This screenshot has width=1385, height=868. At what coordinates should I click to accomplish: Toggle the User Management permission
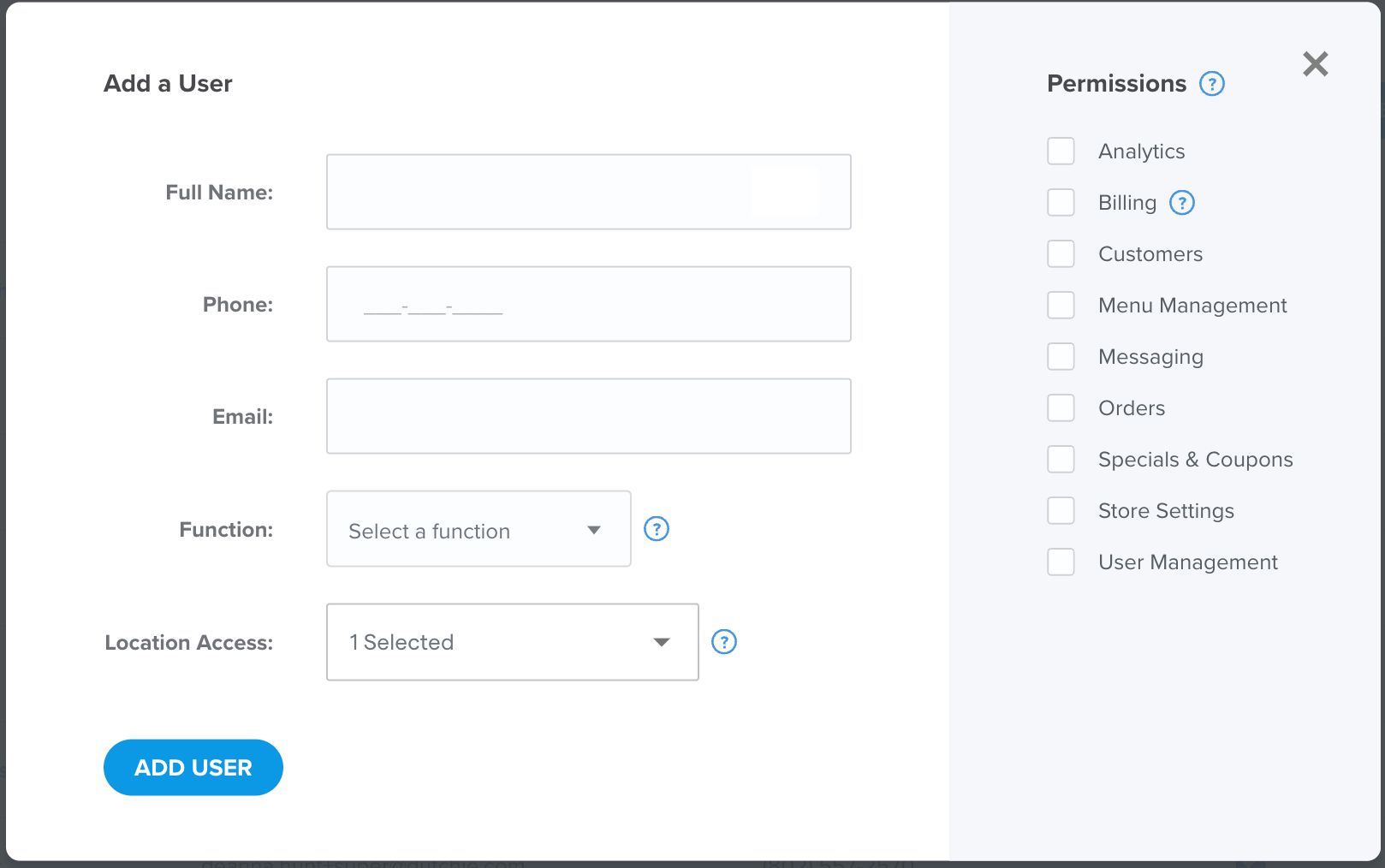1061,562
